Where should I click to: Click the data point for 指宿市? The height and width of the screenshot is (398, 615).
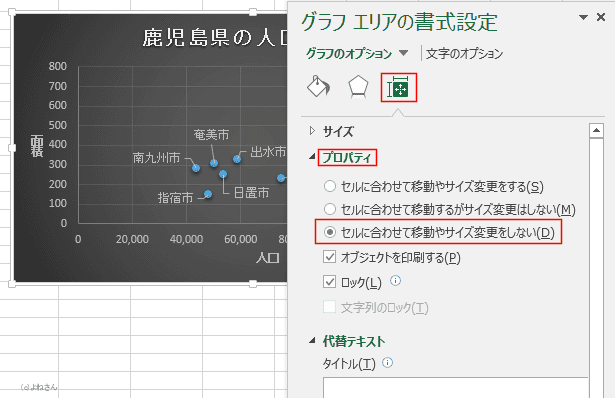pos(208,194)
